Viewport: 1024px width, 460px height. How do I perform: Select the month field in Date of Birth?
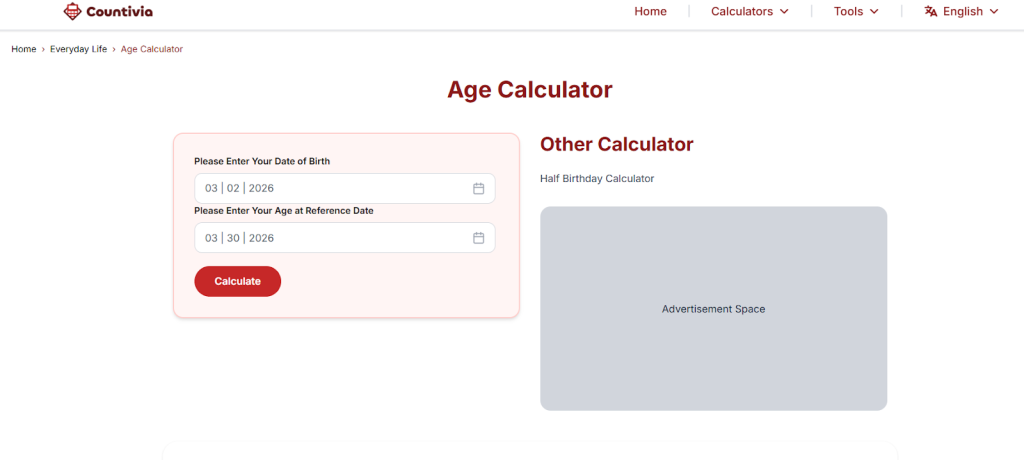pos(211,188)
